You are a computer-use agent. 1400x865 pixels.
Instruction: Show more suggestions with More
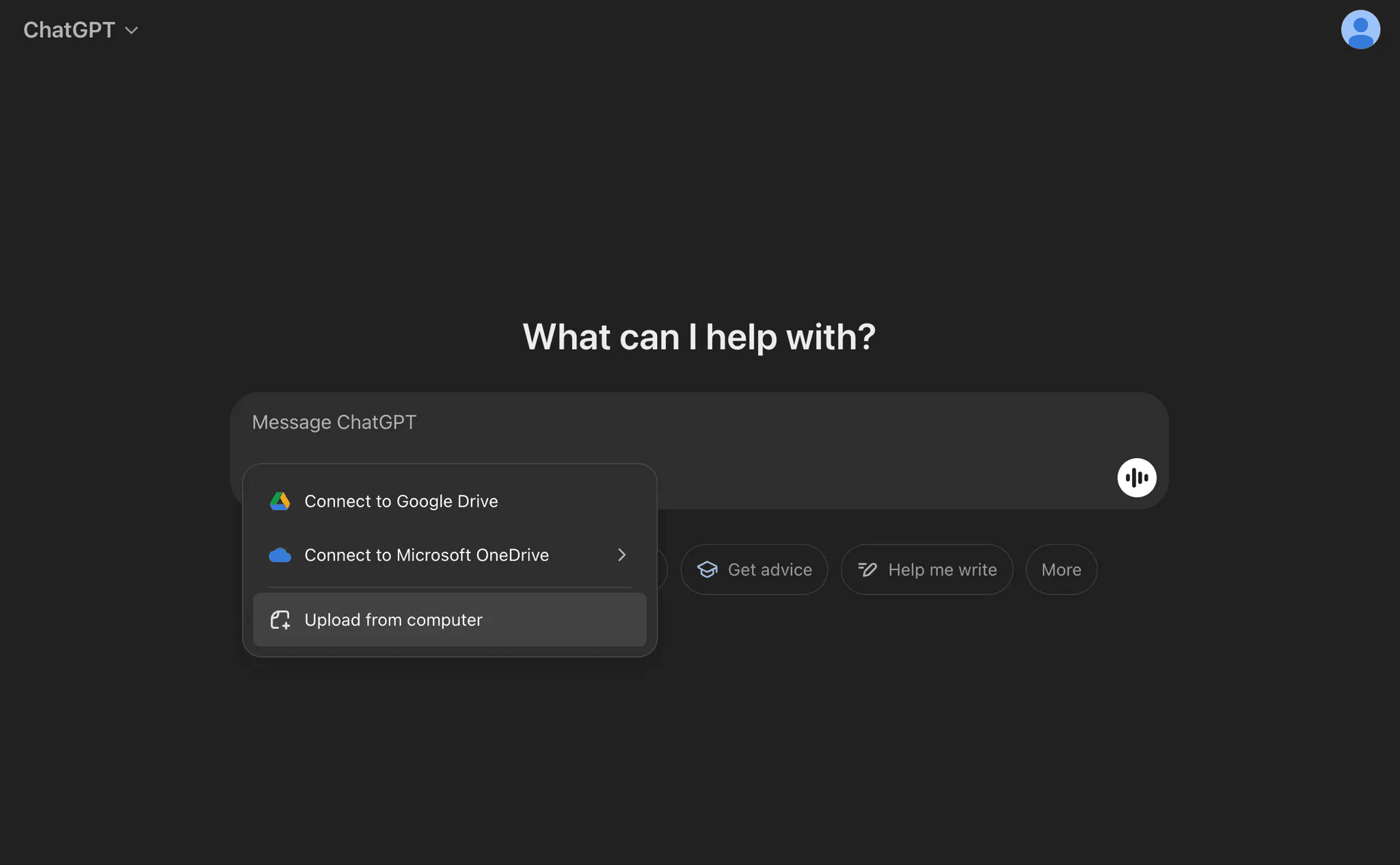[1061, 570]
